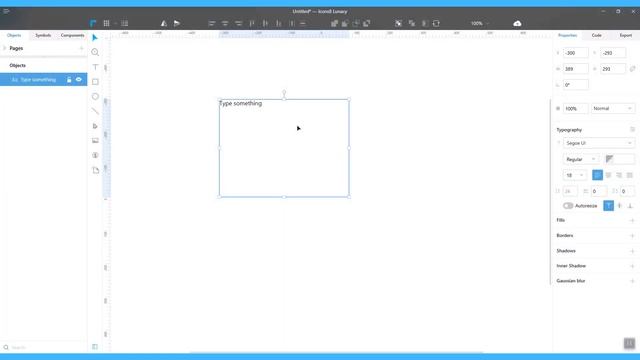Open the hamburger main menu
Viewport: 640px width, 360px height.
point(6,11)
